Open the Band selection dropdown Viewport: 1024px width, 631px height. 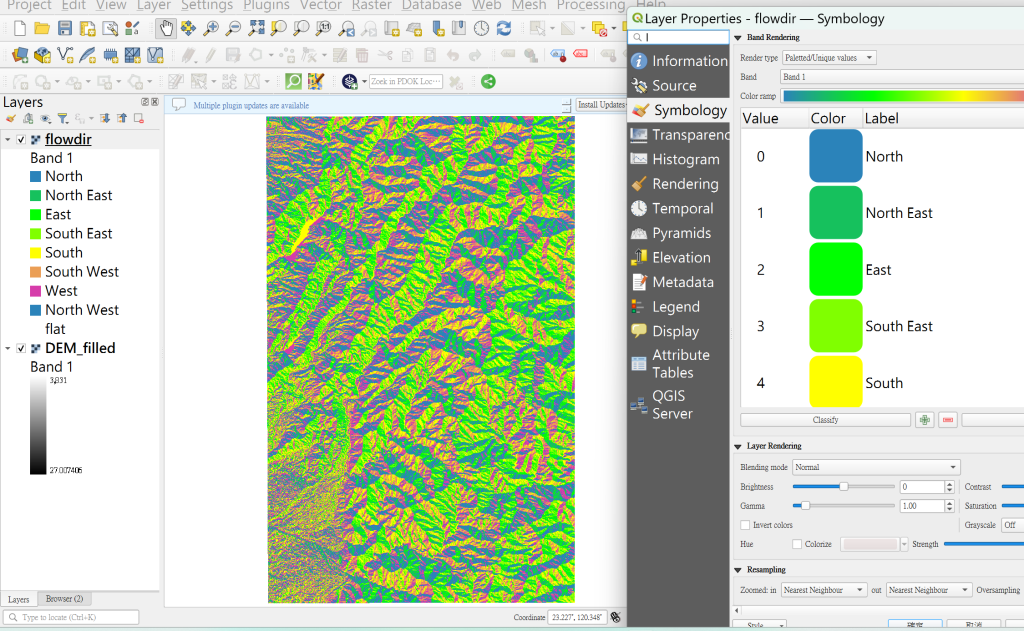903,77
